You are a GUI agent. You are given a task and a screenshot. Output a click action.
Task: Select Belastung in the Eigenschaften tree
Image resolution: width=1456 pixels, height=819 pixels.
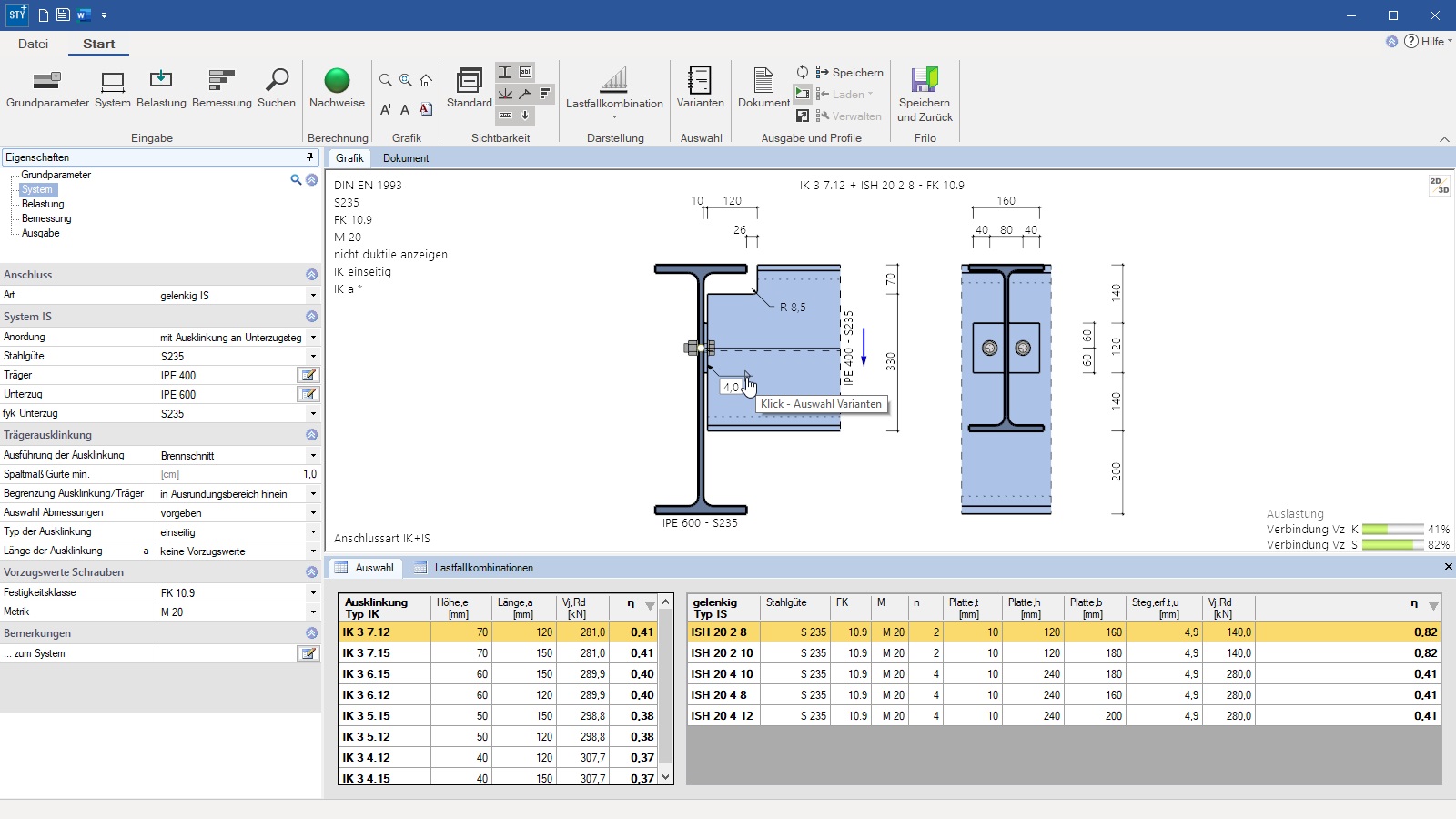pos(43,204)
